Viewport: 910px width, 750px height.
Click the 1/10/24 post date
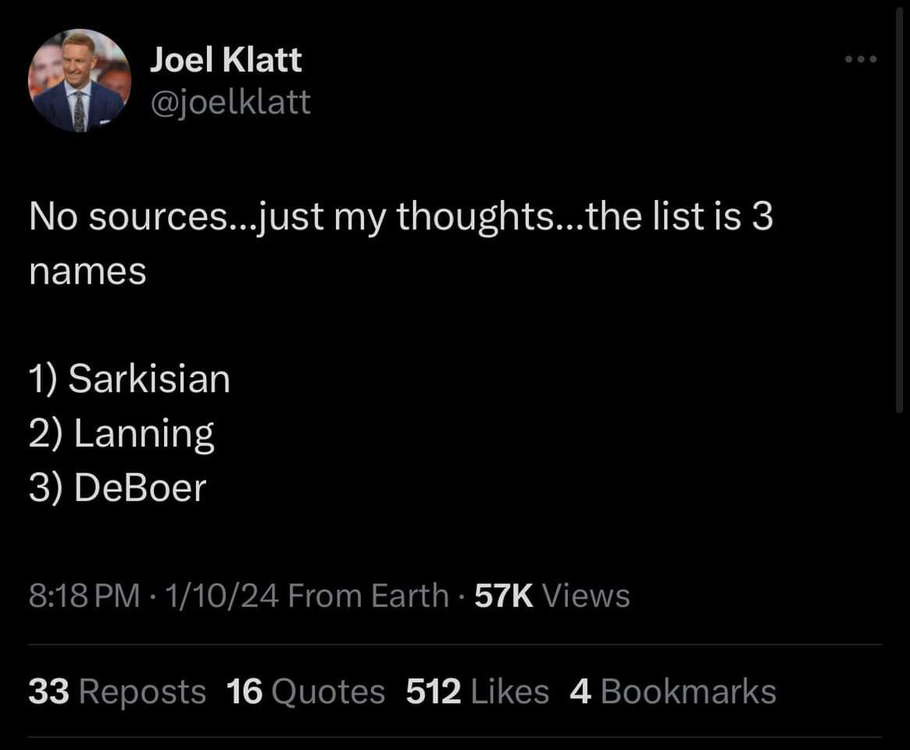click(x=211, y=596)
